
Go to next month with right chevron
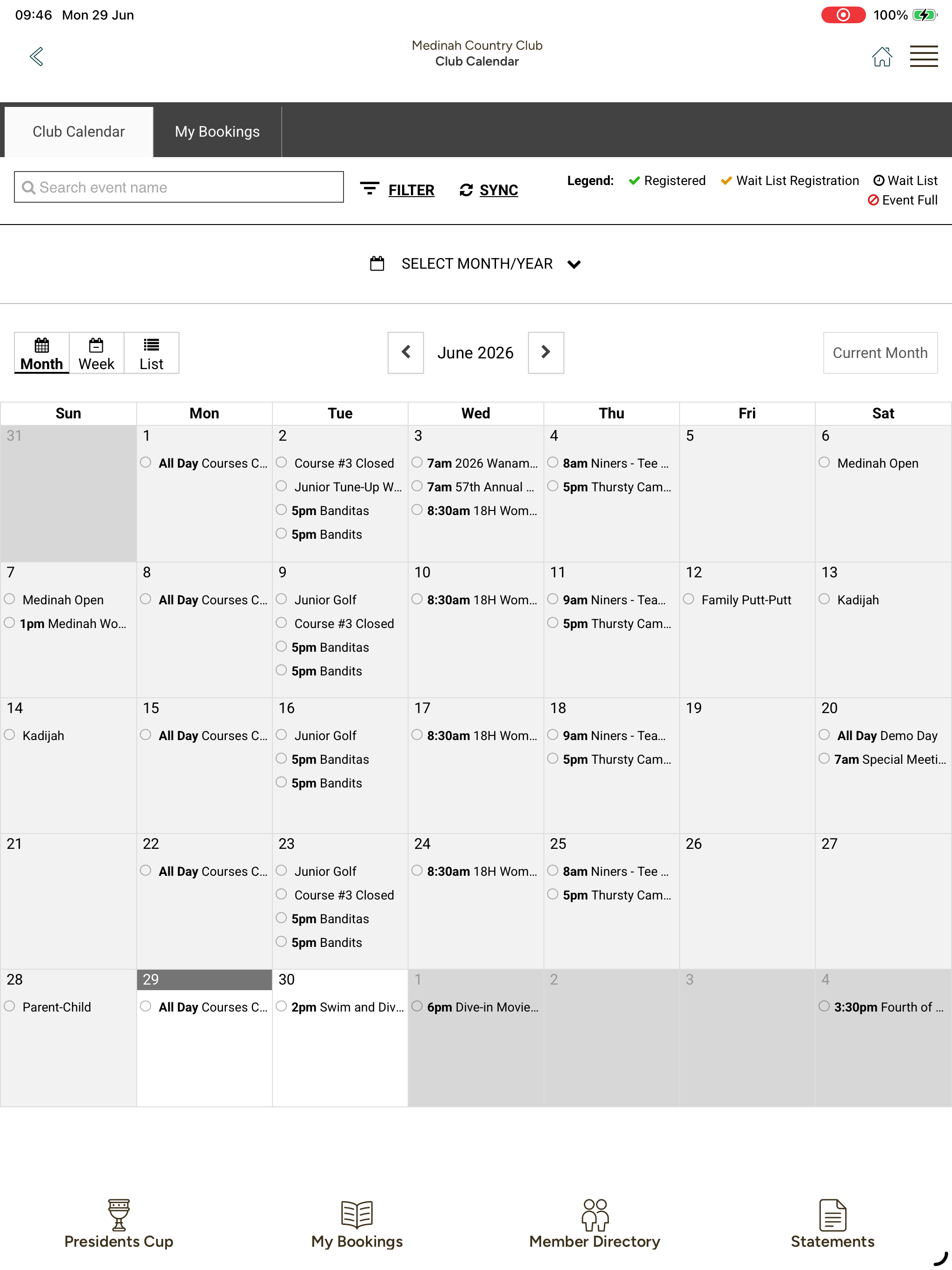click(x=545, y=352)
